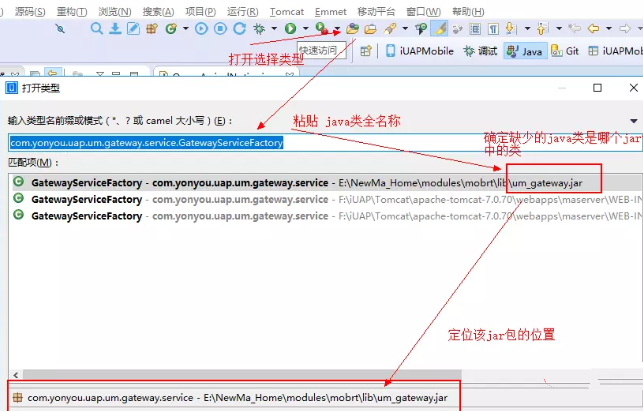
Task: Switch to the 调试 debug perspective
Action: click(480, 51)
